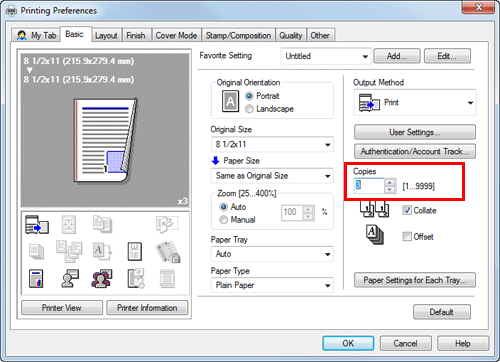Click the account track group people icon
This screenshot has height=362, width=500.
click(x=101, y=278)
